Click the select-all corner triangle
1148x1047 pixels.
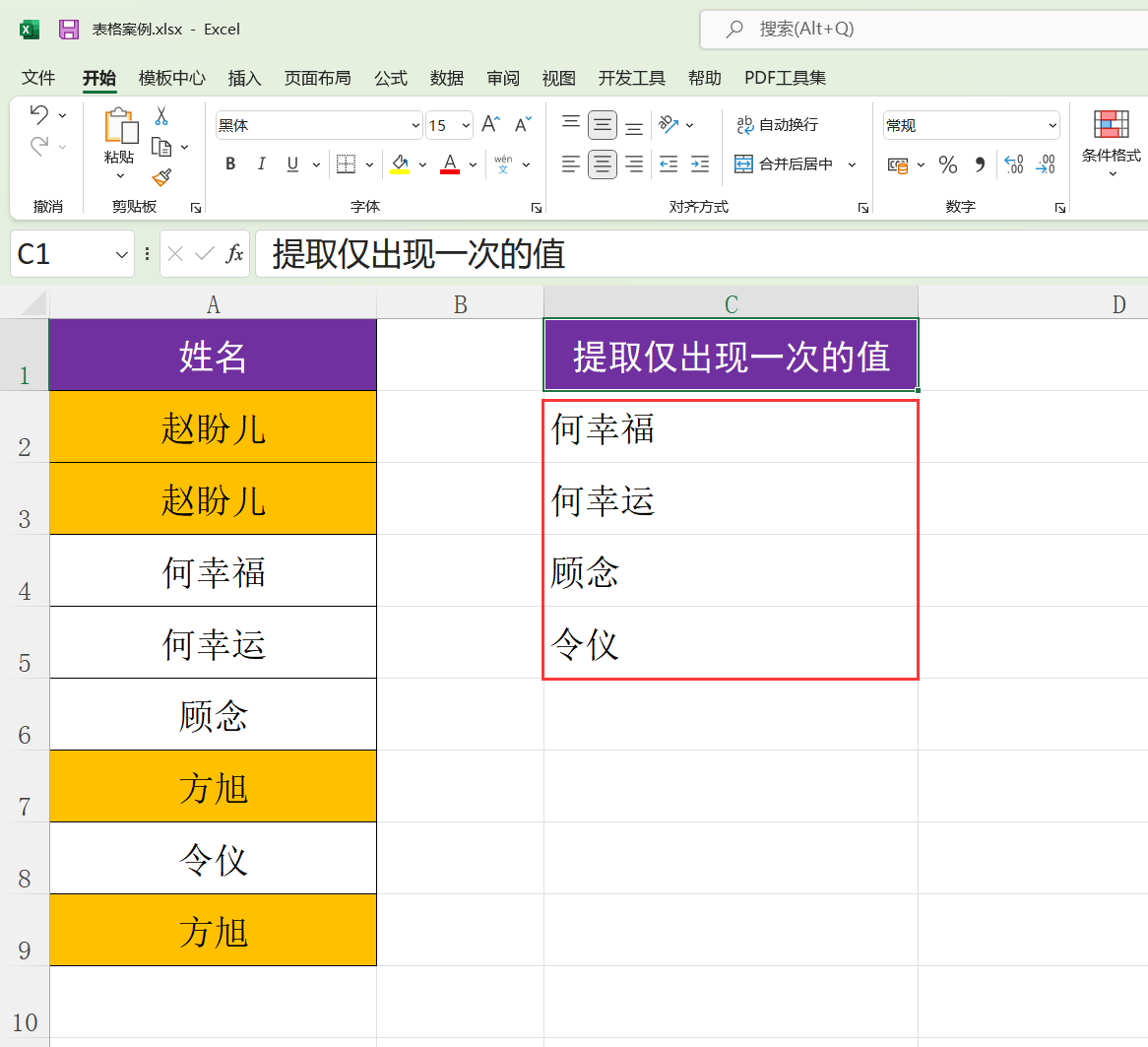click(x=32, y=302)
